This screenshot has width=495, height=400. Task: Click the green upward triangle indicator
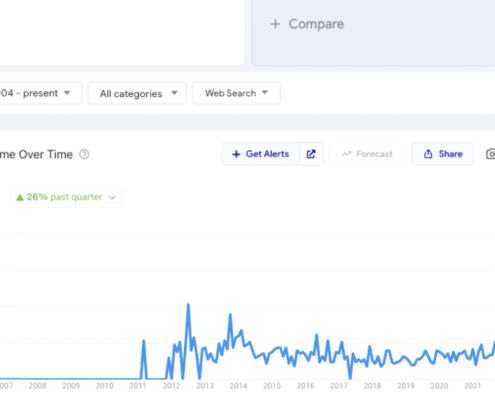20,197
